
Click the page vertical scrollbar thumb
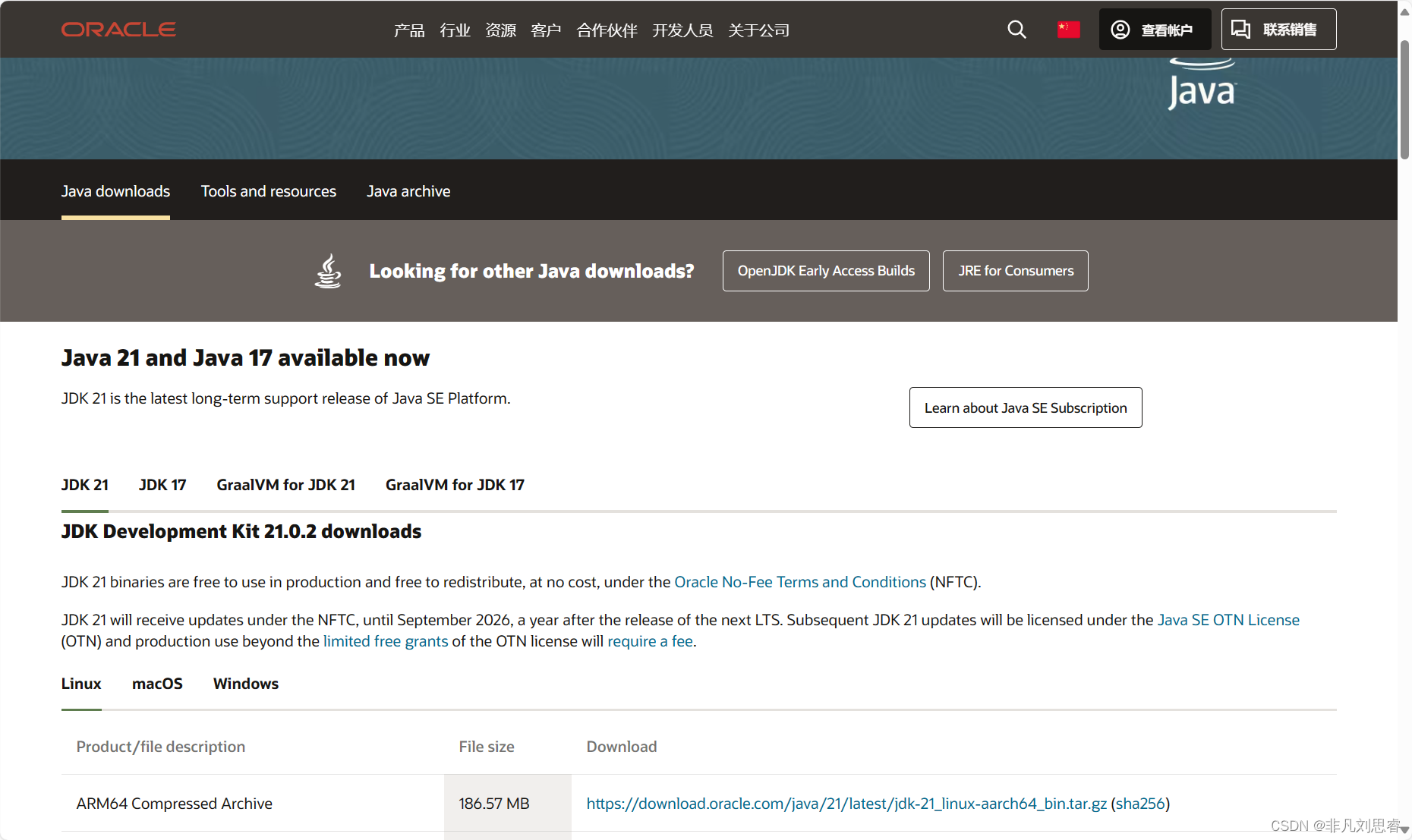click(1404, 99)
